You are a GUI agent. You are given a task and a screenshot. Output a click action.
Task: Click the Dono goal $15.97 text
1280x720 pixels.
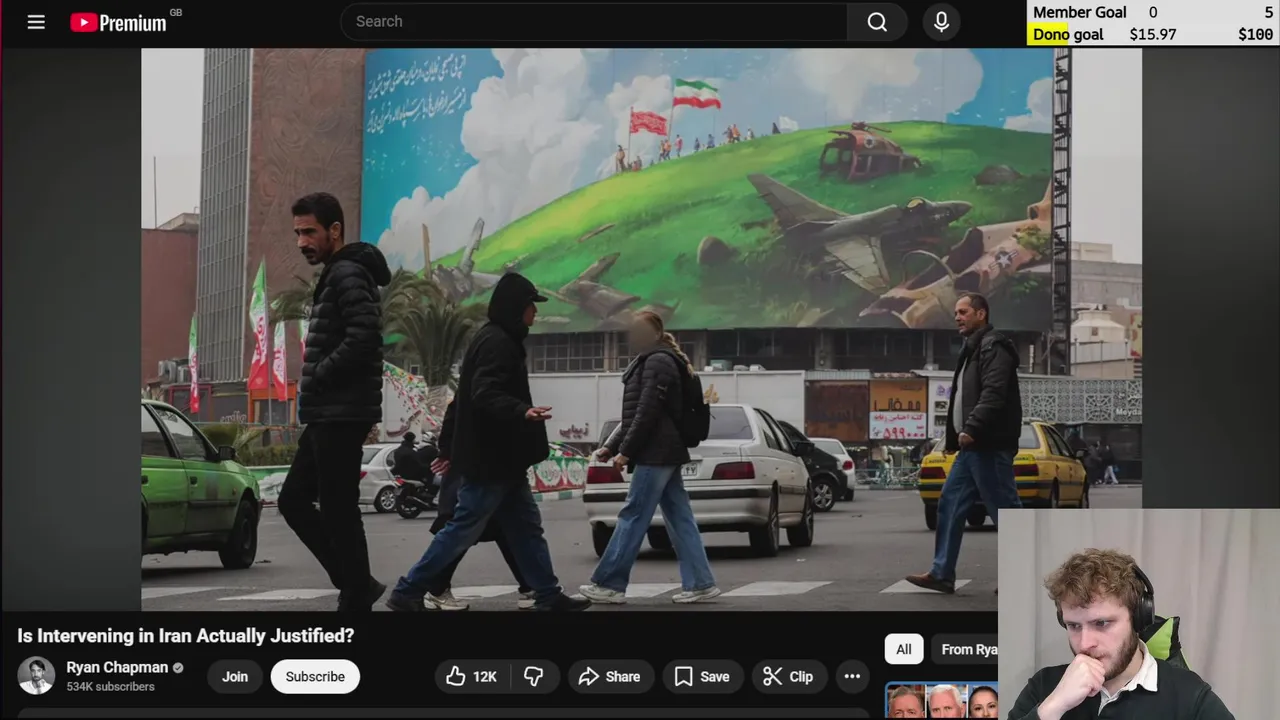[1104, 34]
